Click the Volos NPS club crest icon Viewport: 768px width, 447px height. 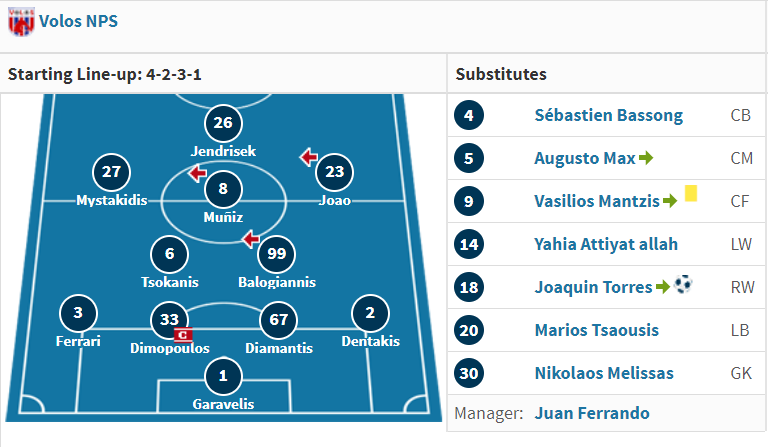[21, 22]
